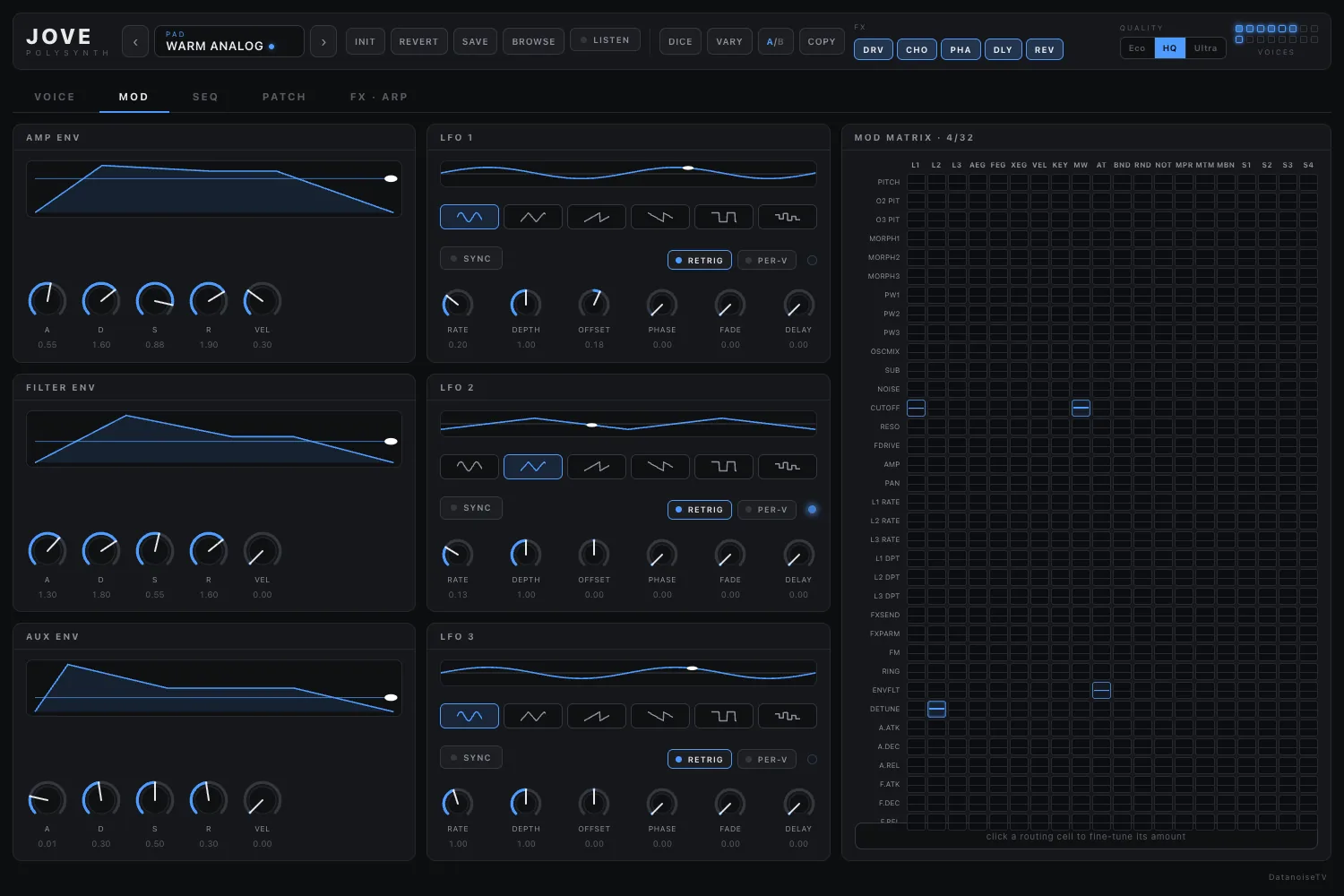1344x896 pixels.
Task: Toggle the DRV effect
Action: coord(874,49)
